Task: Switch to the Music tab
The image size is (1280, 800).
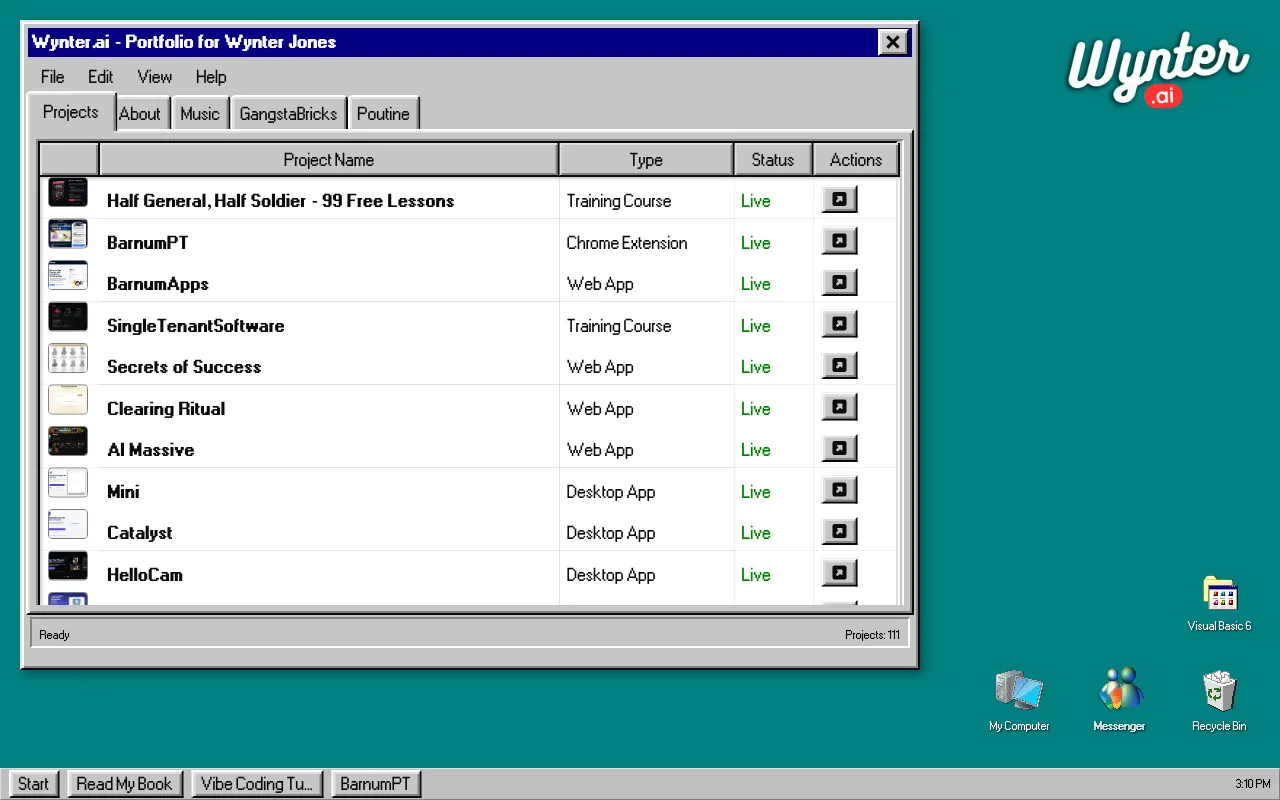Action: tap(200, 114)
